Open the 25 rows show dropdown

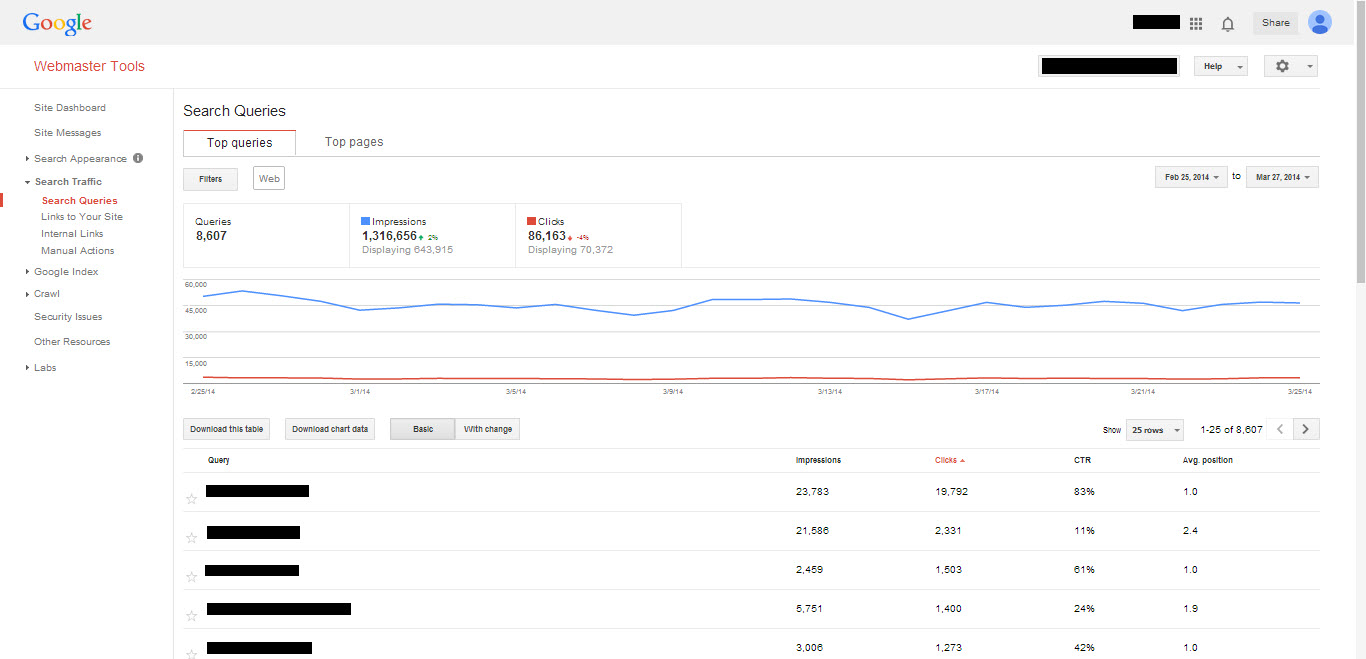(1154, 430)
